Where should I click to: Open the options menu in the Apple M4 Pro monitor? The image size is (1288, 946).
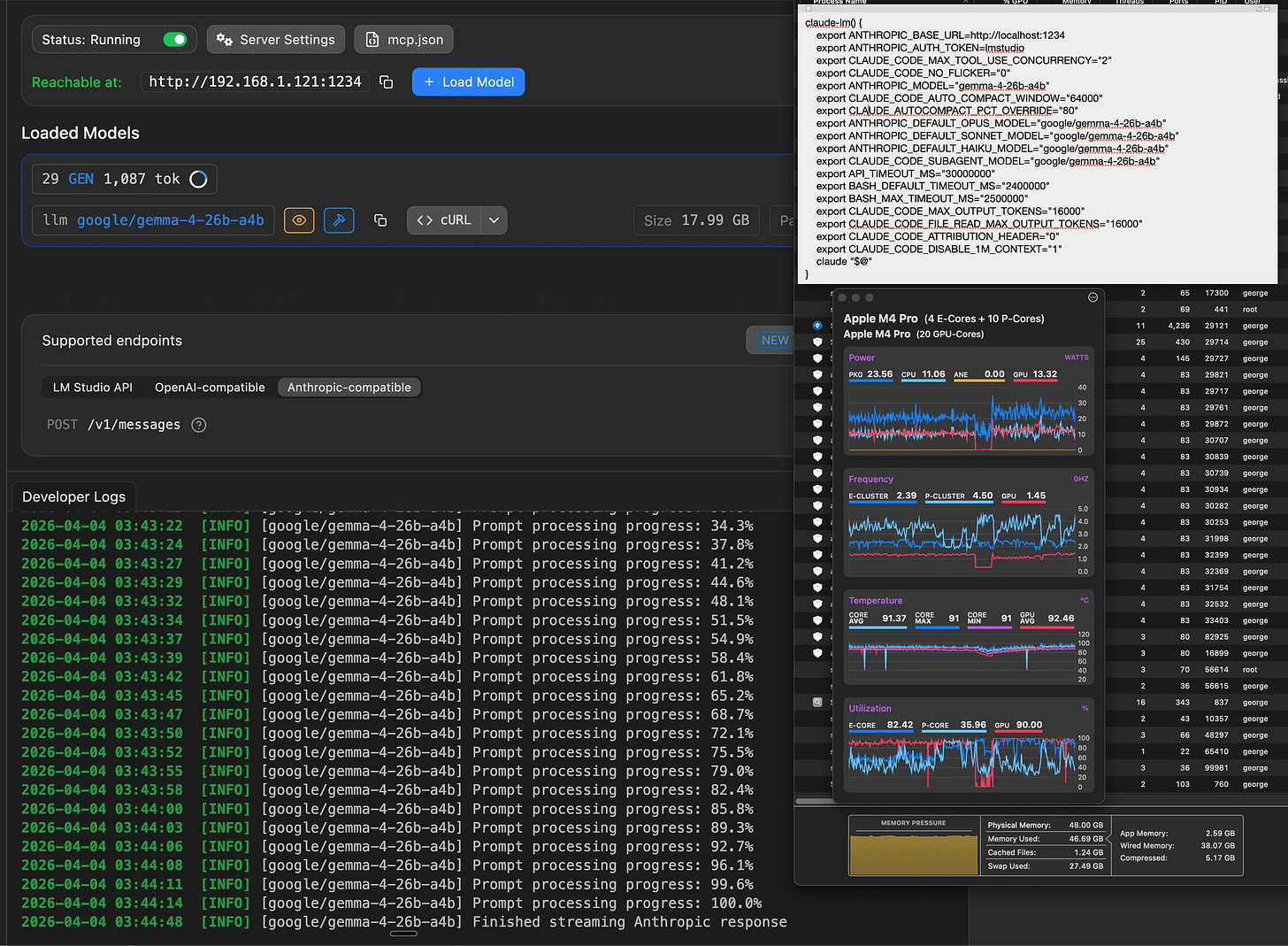click(1092, 298)
